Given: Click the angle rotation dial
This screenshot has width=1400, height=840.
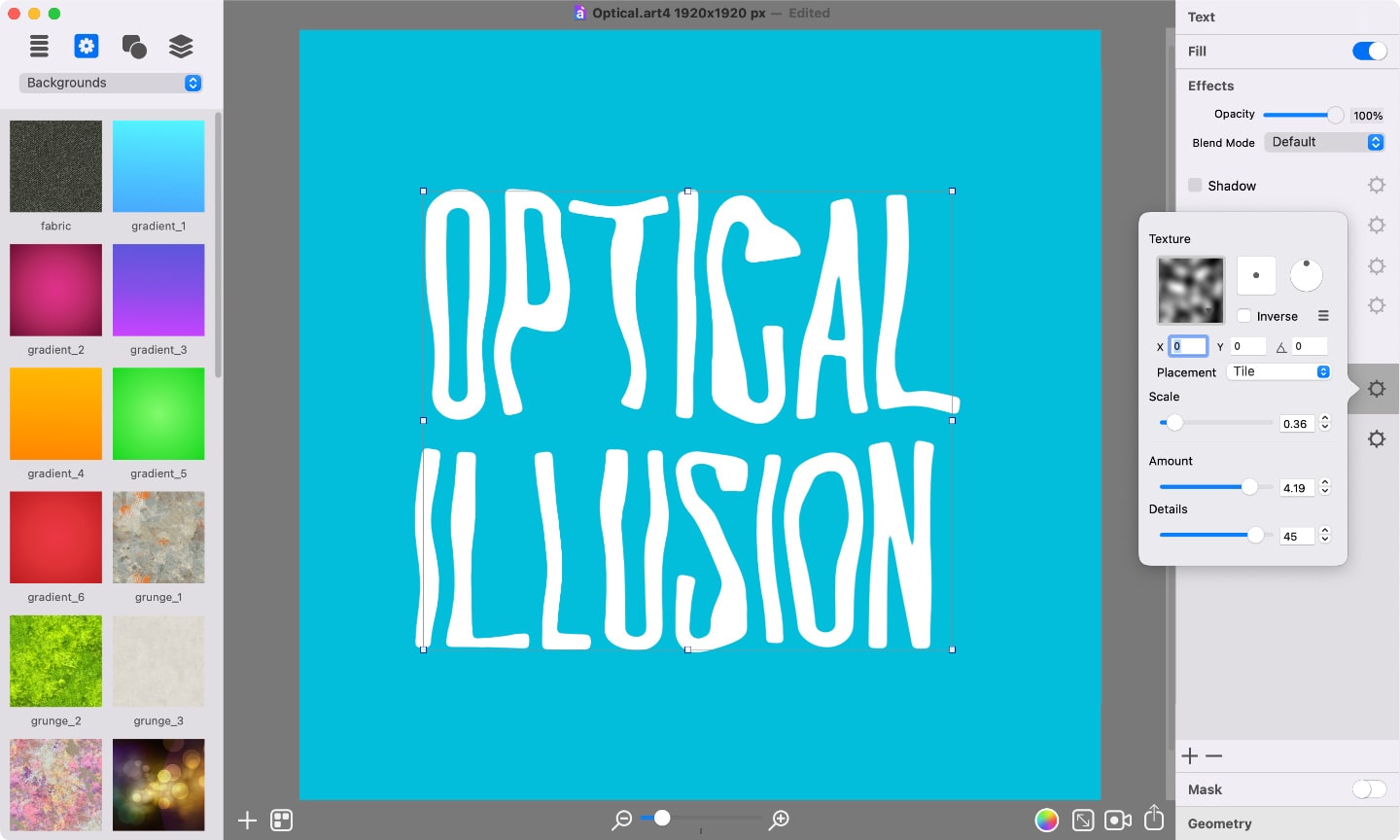Looking at the screenshot, I should 1306,276.
